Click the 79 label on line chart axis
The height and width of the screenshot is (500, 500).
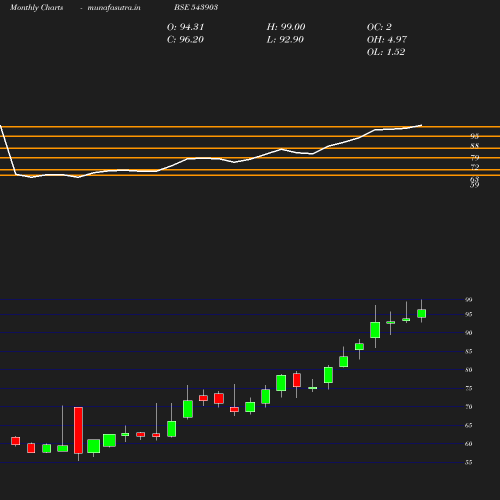475,157
